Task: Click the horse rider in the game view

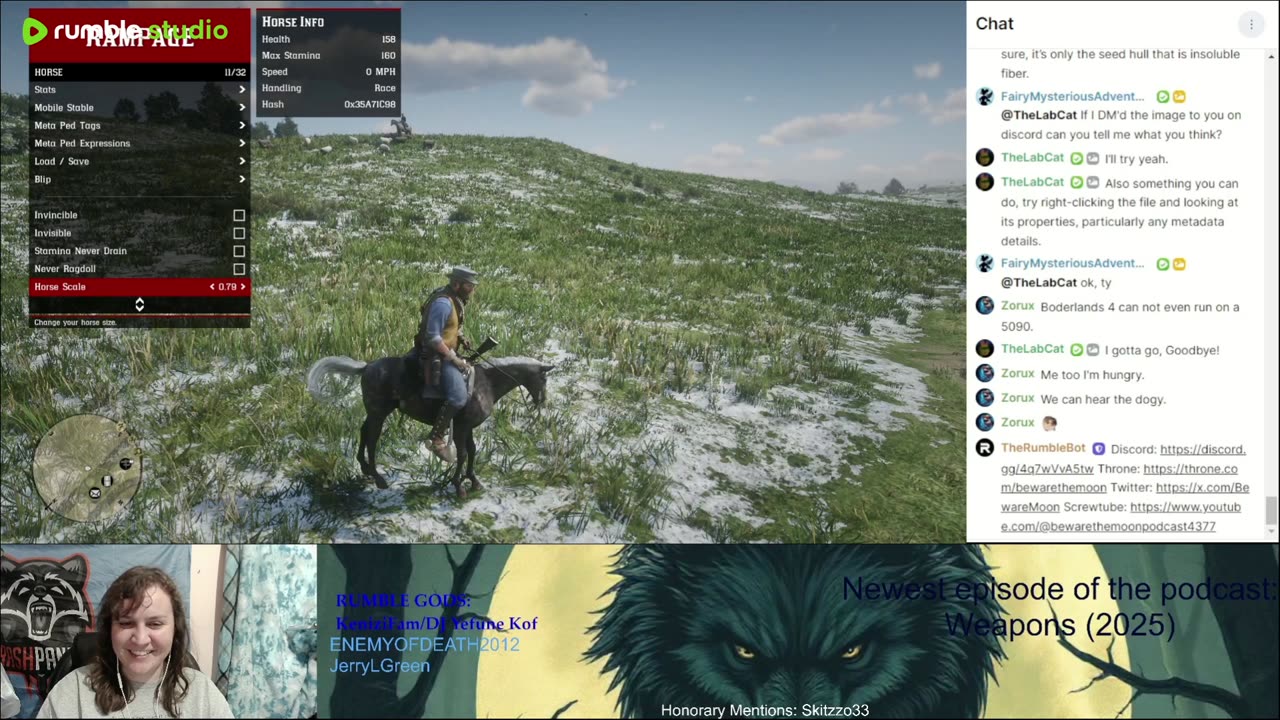Action: [445, 360]
